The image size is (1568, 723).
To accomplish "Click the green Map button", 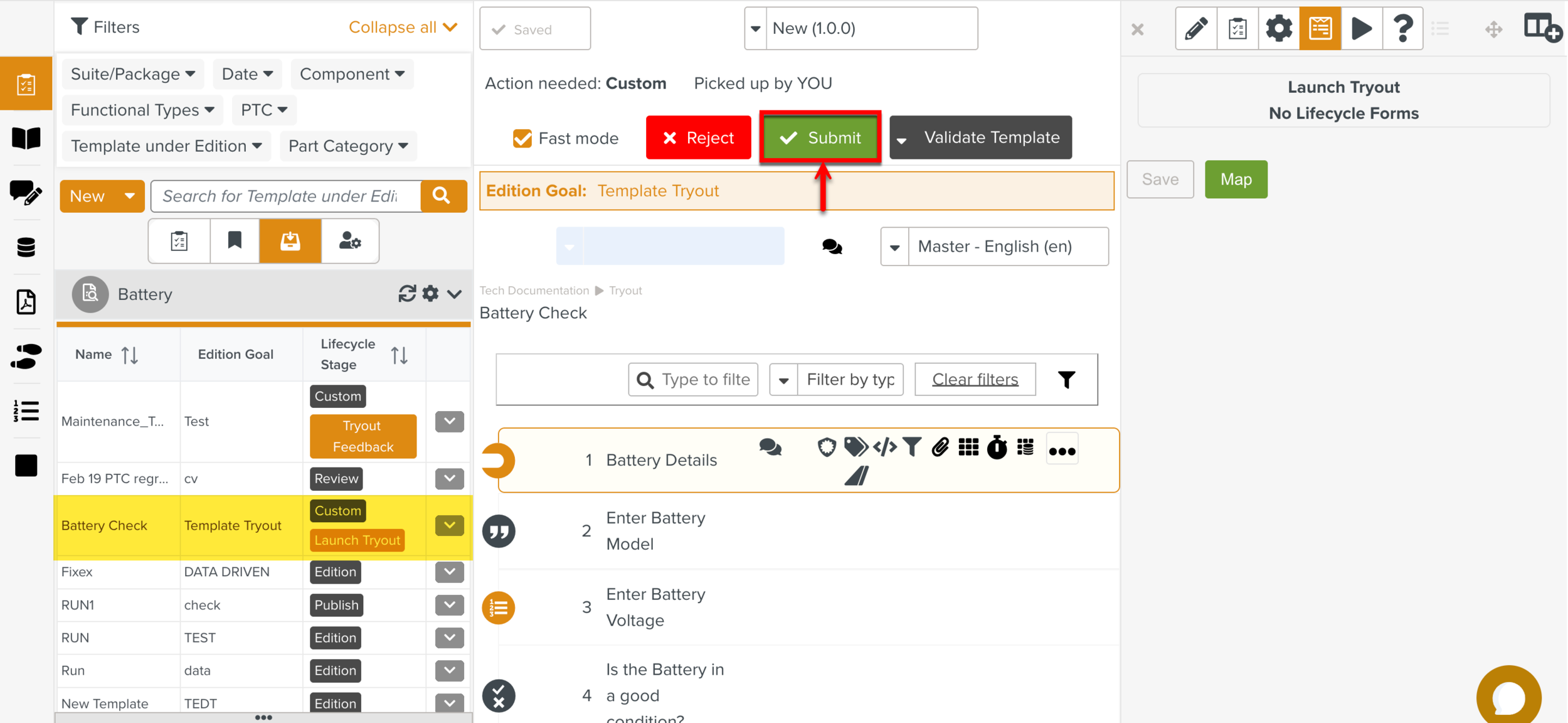I will [x=1236, y=179].
